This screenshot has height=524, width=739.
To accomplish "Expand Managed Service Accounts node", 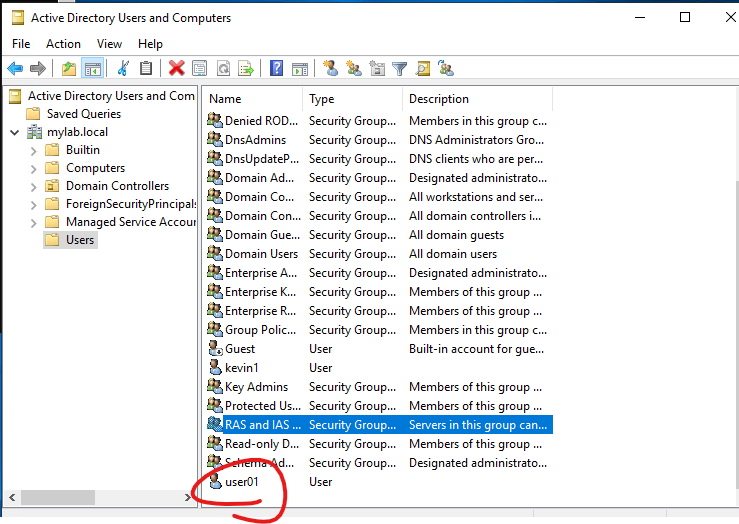I will coord(33,222).
